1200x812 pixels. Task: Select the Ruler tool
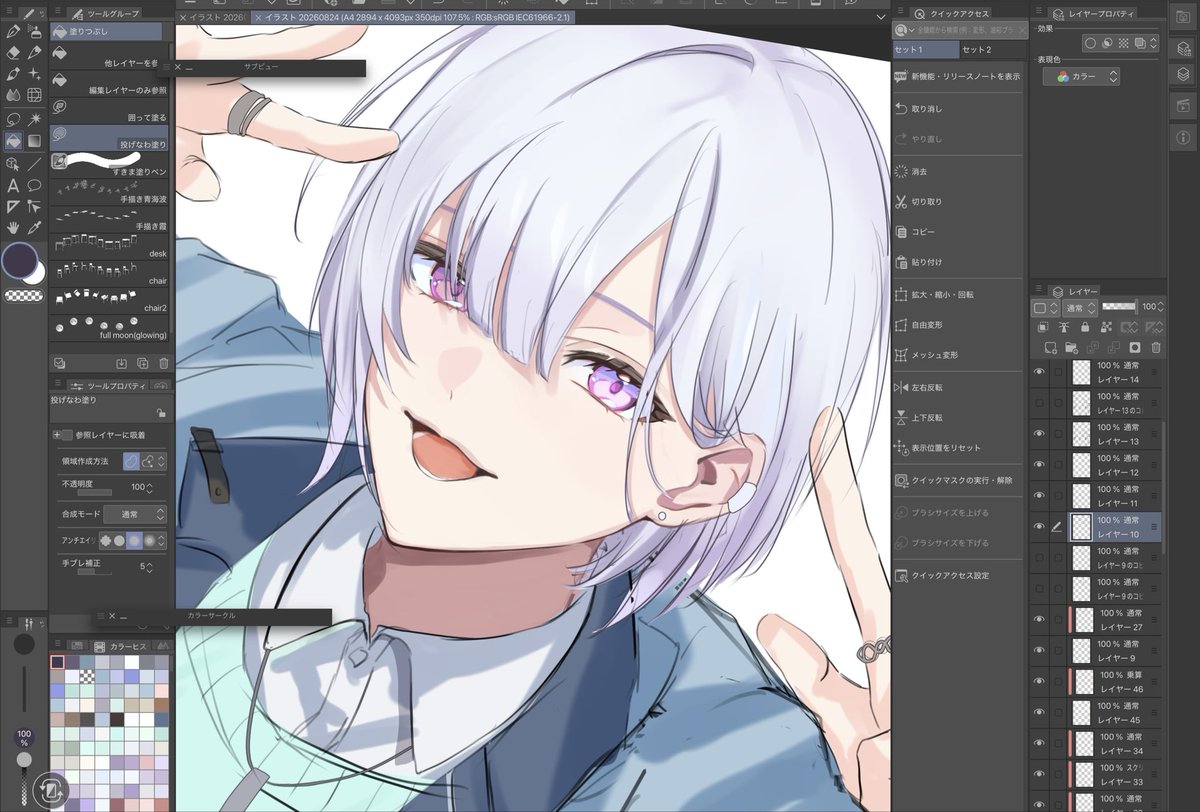13,206
